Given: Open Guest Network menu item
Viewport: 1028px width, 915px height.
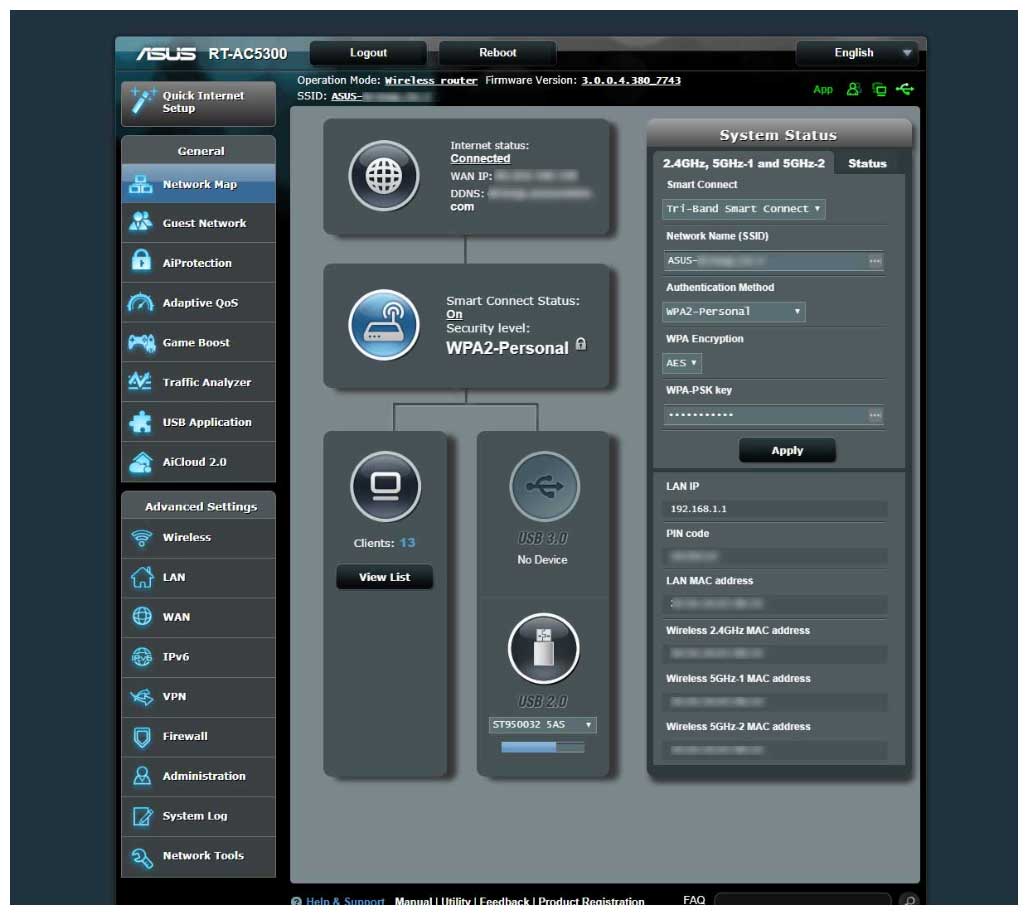Looking at the screenshot, I should click(x=199, y=223).
